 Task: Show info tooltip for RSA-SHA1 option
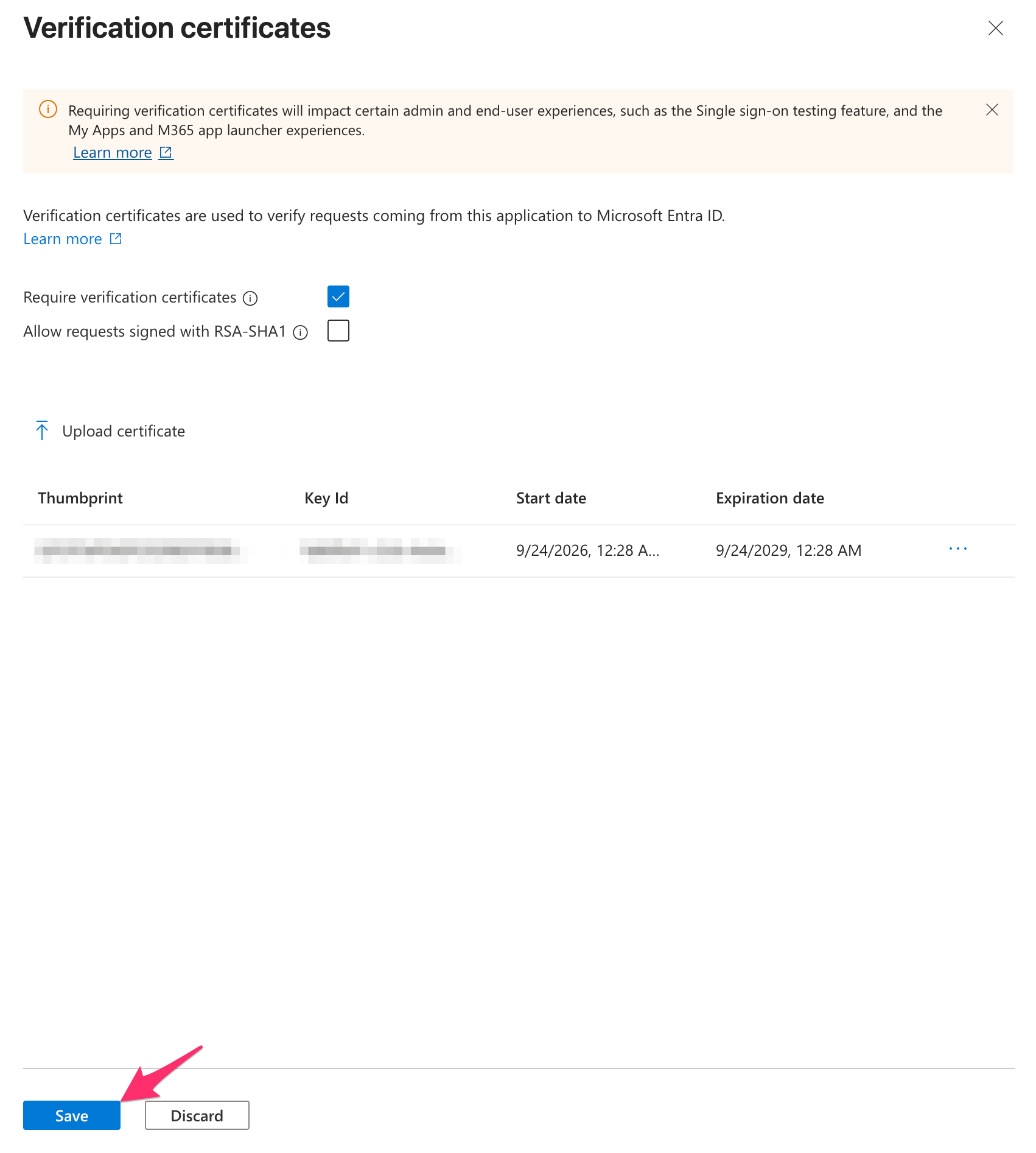pyautogui.click(x=300, y=332)
